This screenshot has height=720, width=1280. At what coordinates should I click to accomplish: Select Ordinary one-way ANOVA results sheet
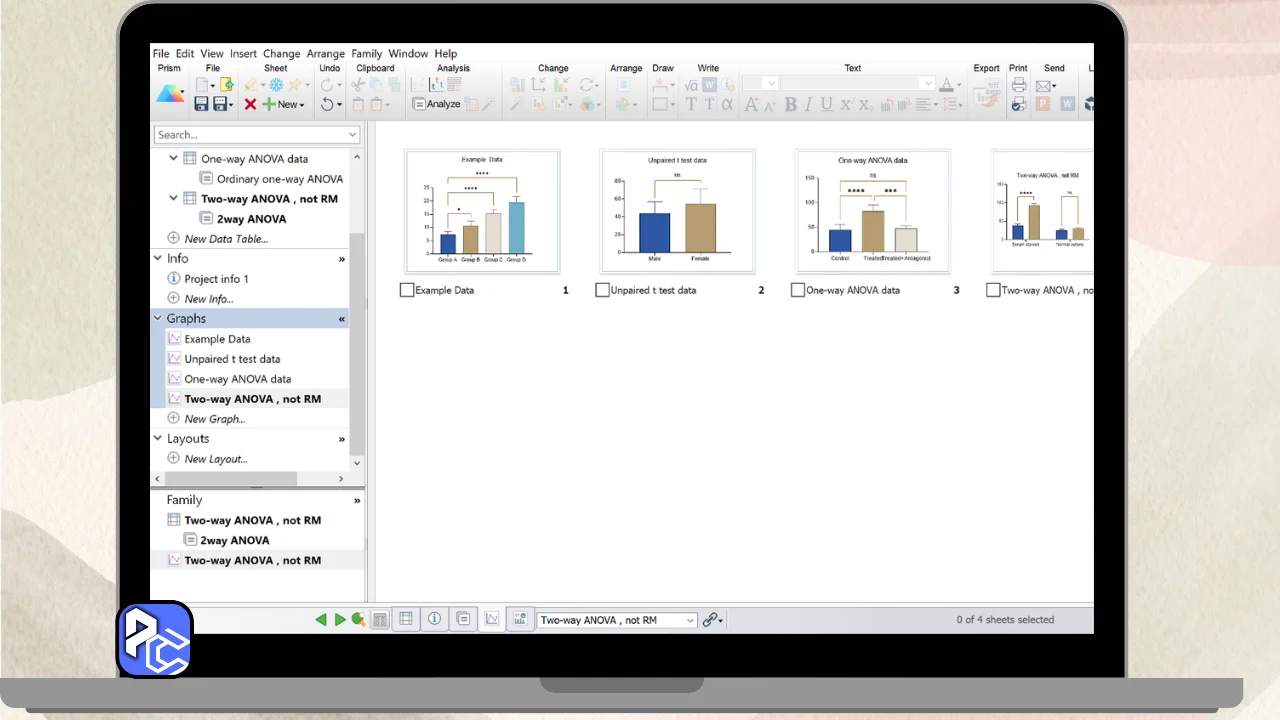pos(280,179)
